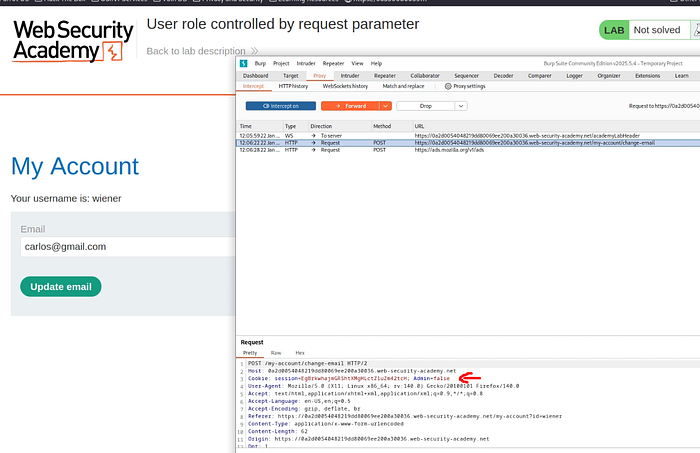
Task: Switch request view to Hex
Action: tap(300, 353)
